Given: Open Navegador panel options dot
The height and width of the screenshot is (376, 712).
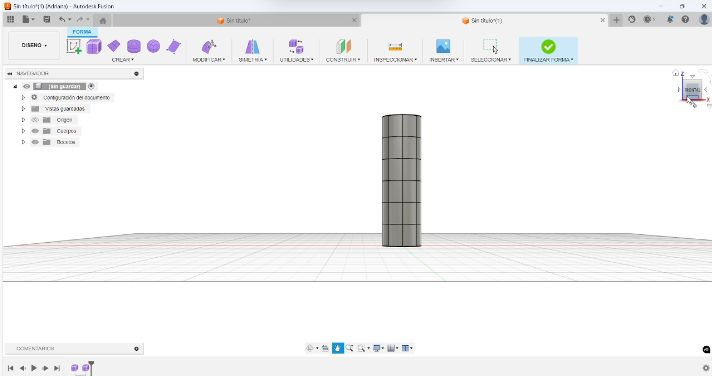Looking at the screenshot, I should 136,74.
